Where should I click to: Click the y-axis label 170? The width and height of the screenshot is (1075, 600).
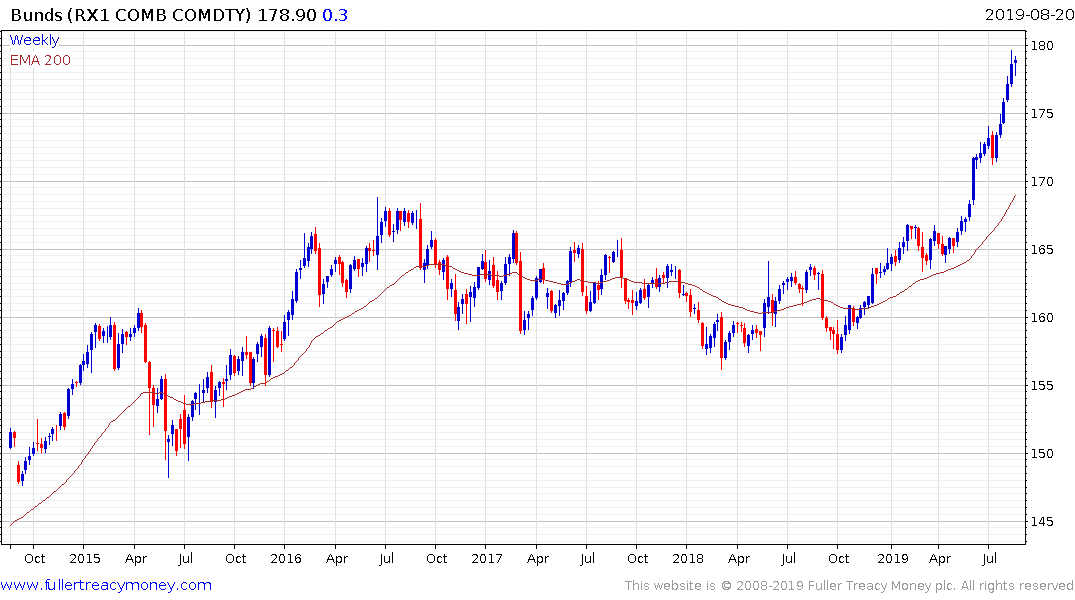click(x=1042, y=181)
